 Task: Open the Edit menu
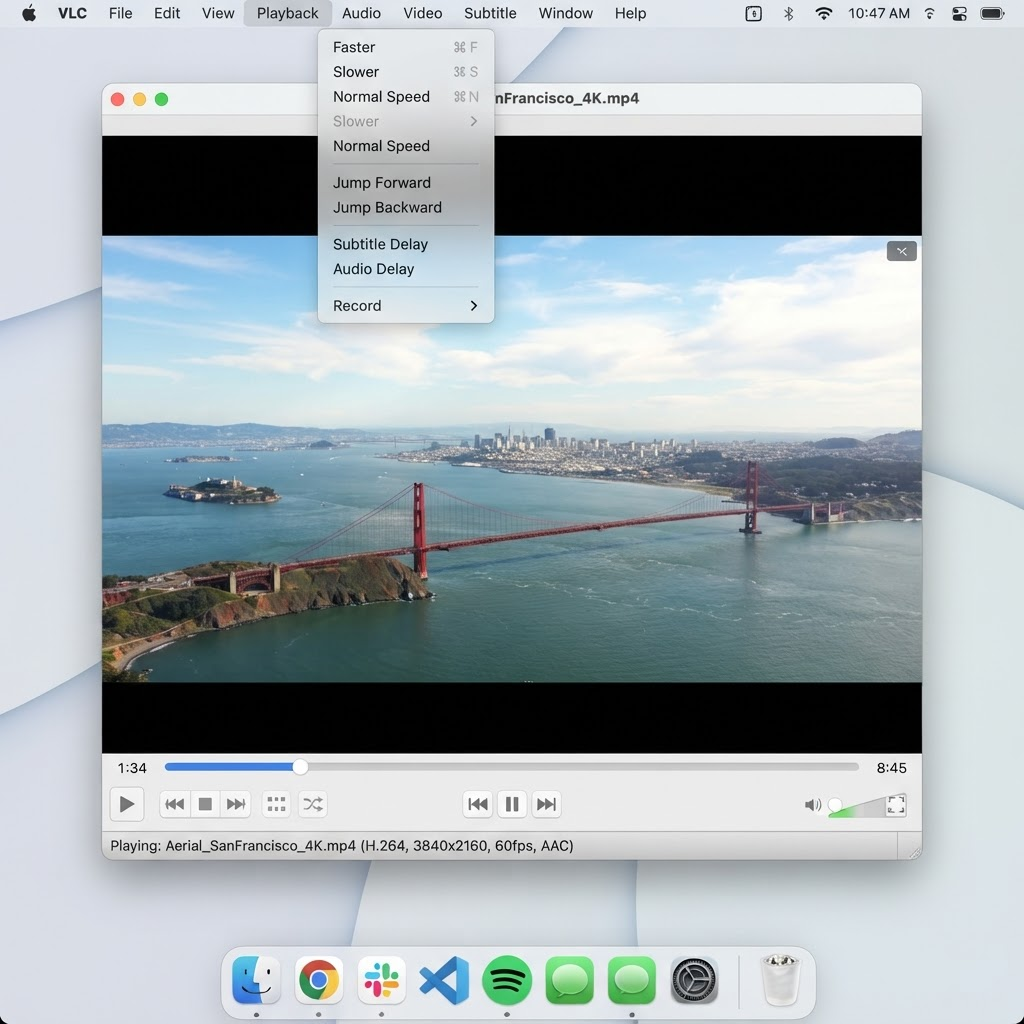pos(167,13)
